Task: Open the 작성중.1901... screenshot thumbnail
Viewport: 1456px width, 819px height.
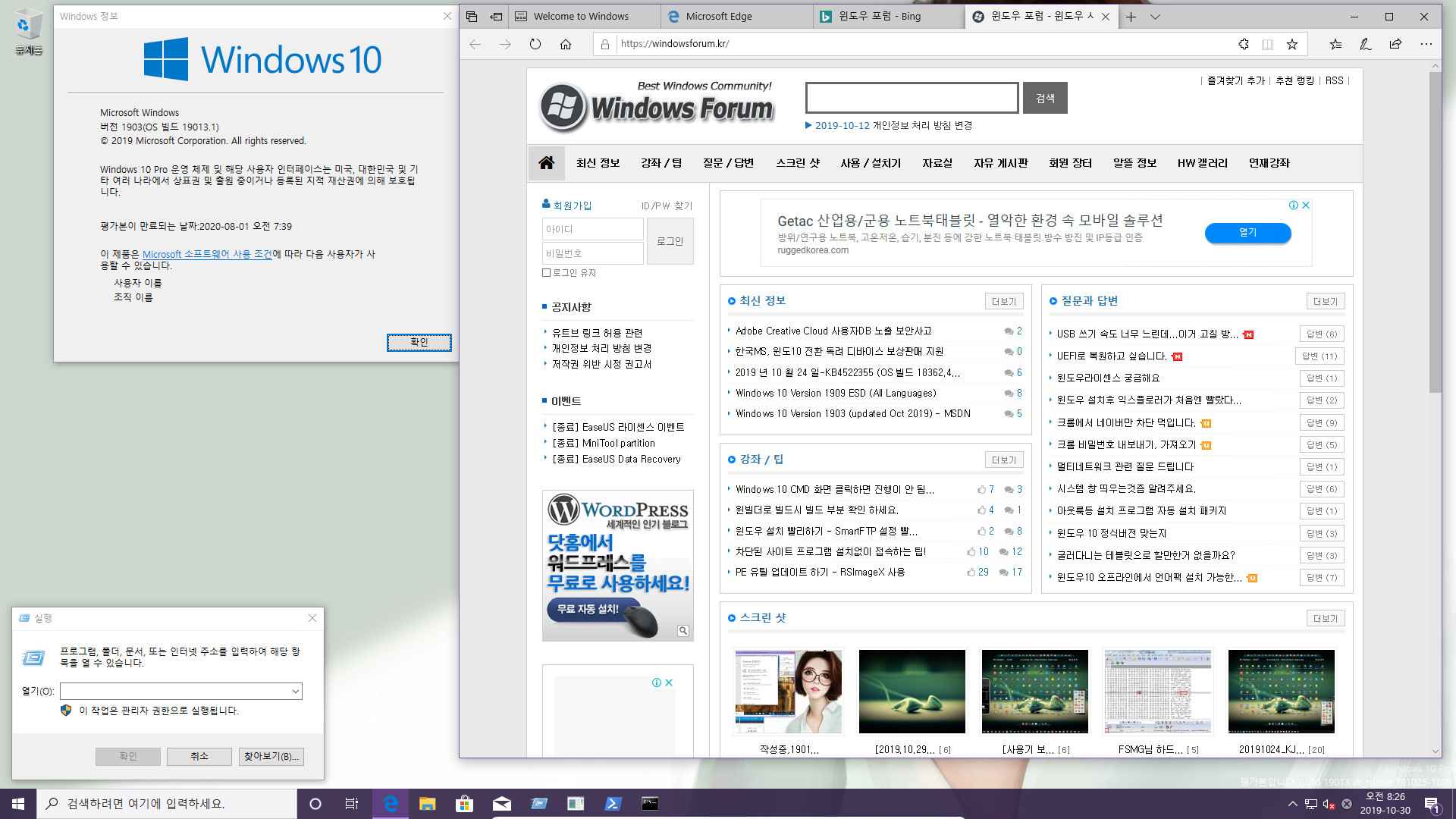Action: click(789, 692)
